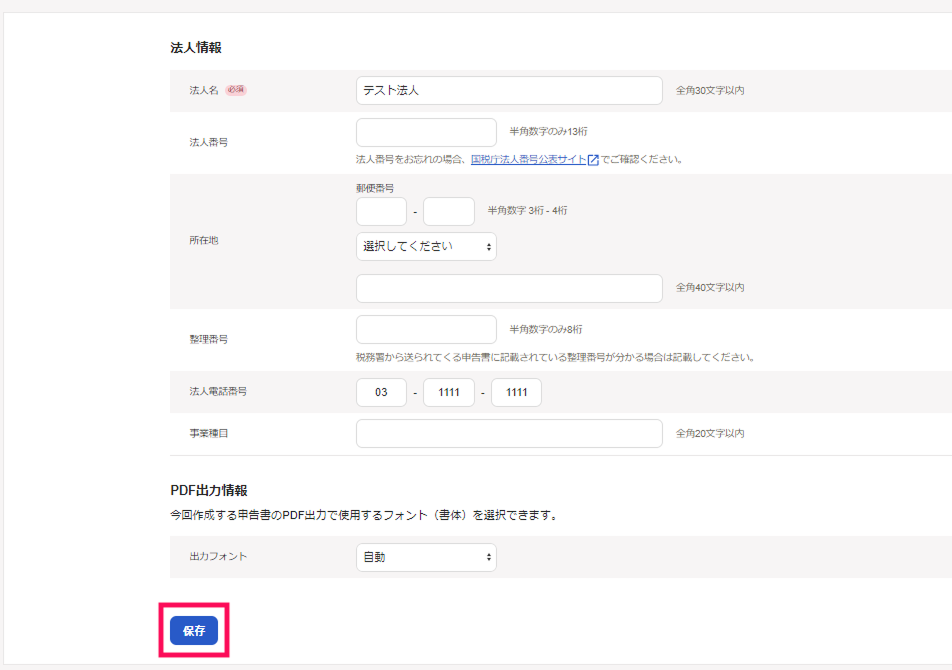Screen dimensions: 952x670
Task: Focus the 事業種目 input field
Action: point(509,433)
